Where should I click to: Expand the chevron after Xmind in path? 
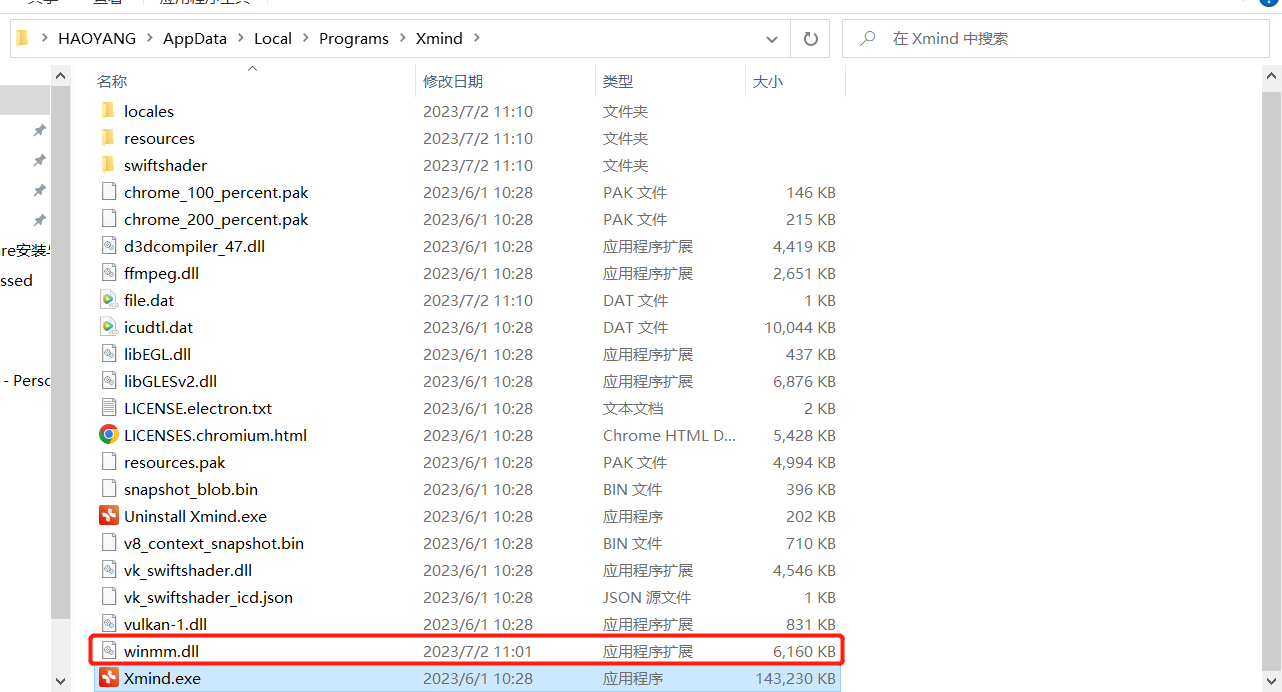[x=476, y=39]
